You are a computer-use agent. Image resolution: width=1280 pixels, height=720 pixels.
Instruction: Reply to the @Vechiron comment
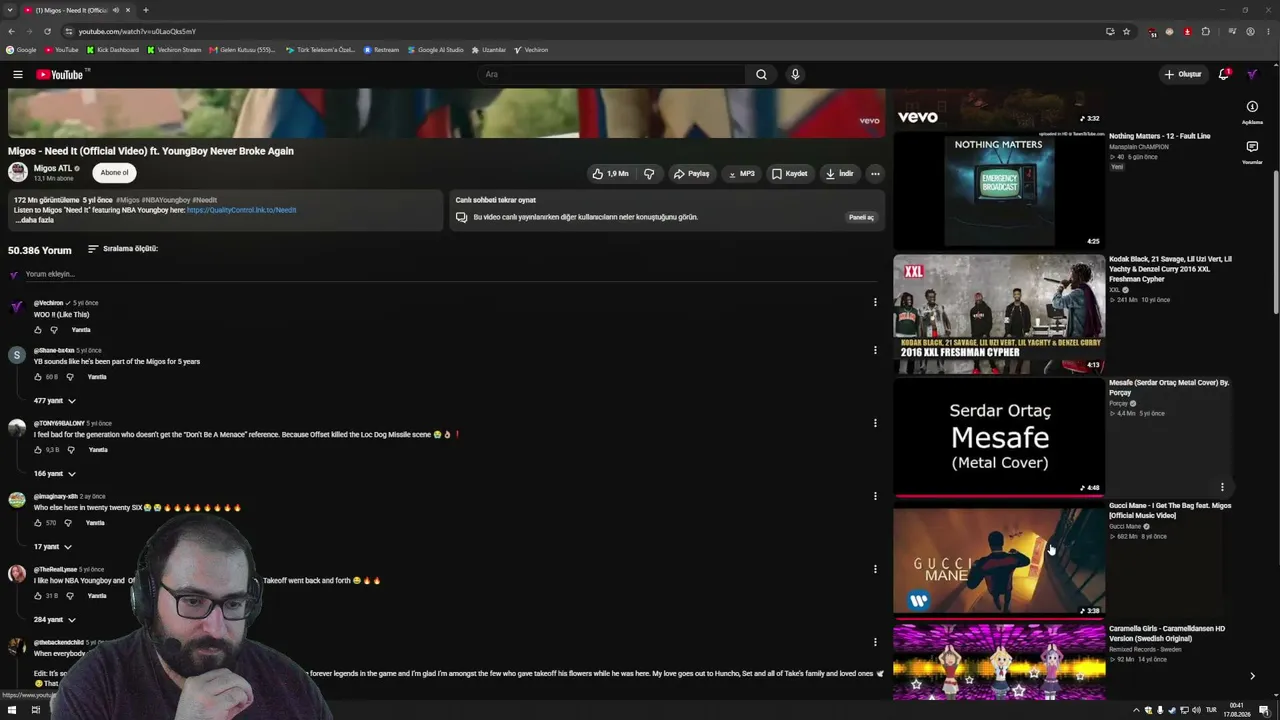tap(81, 330)
